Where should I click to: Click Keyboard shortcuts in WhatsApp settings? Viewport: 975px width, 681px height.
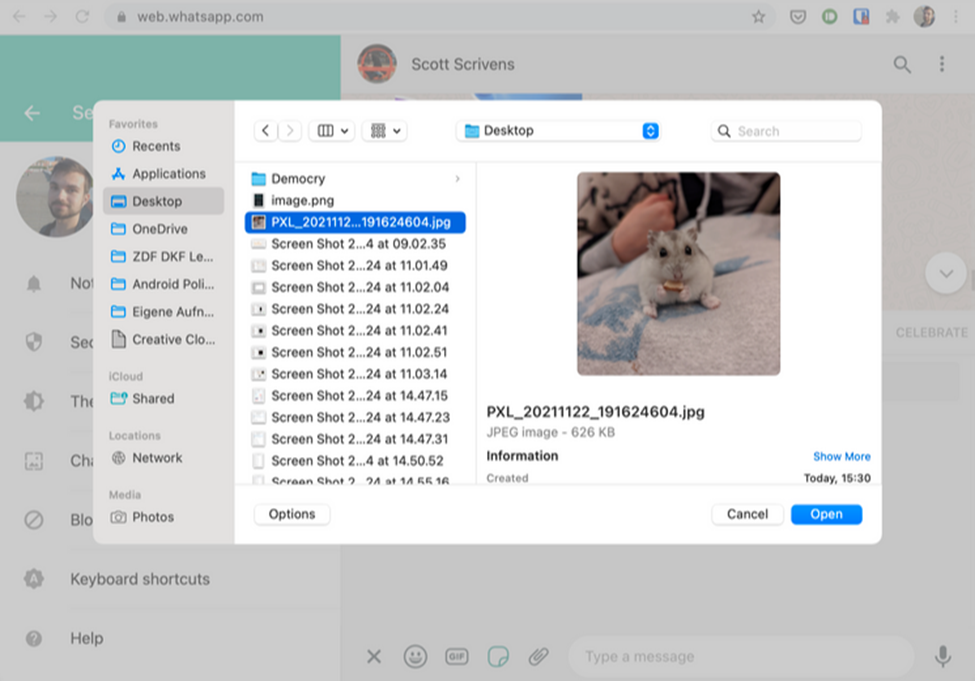[140, 579]
